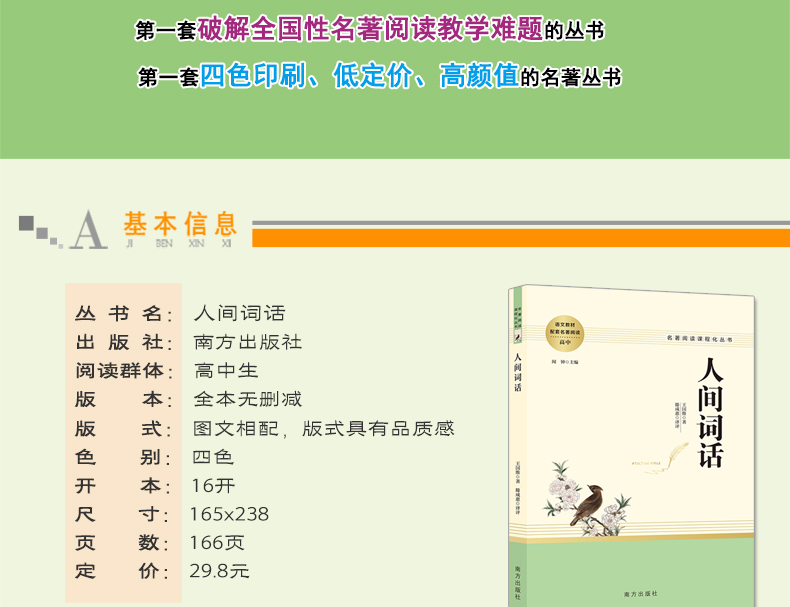Select the magenta 破解全国性名著阅读教学难题 headline
790x607 pixels.
(x=370, y=29)
